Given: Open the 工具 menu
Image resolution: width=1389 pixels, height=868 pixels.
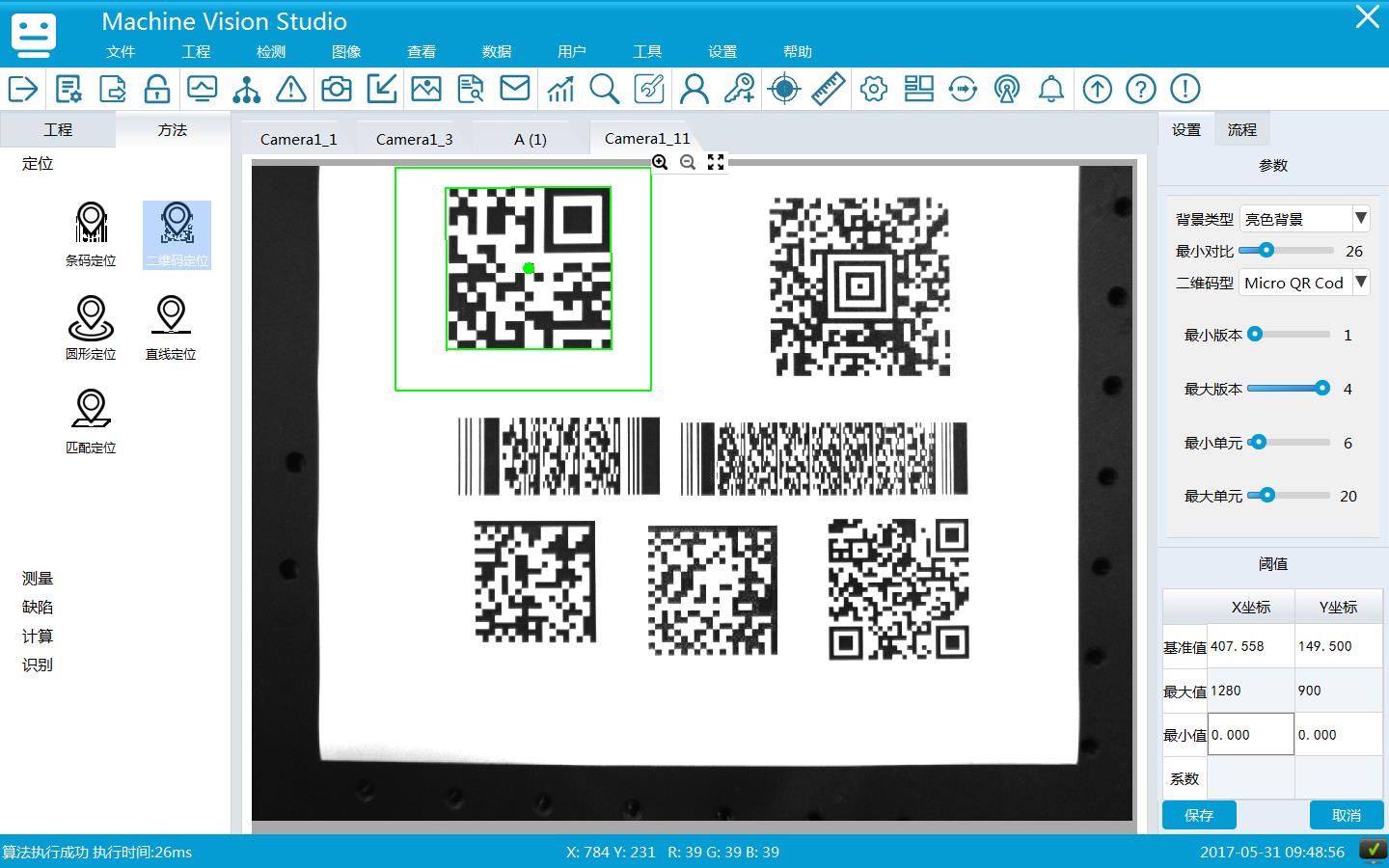Looking at the screenshot, I should click(647, 52).
